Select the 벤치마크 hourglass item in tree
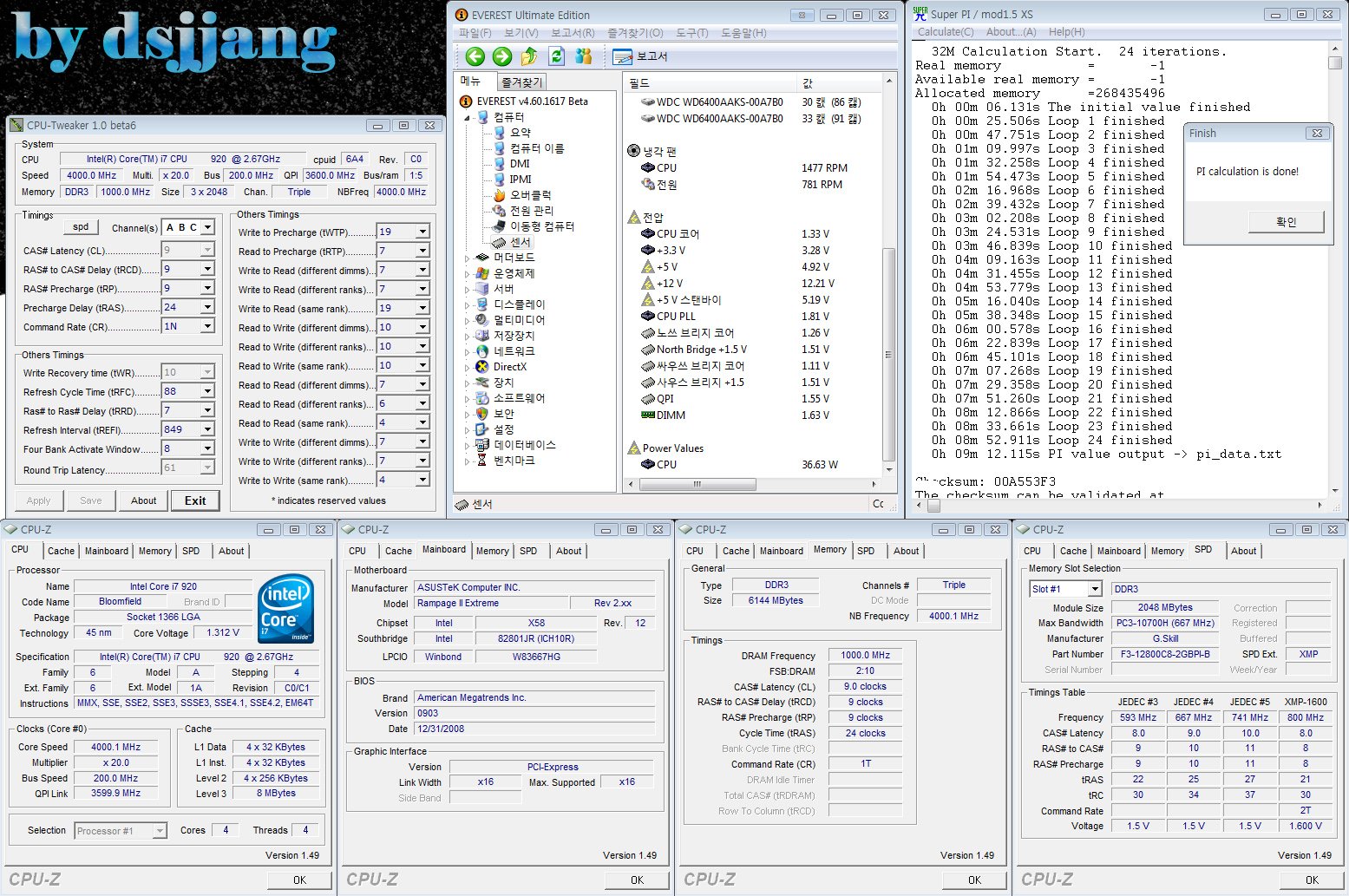 514,461
